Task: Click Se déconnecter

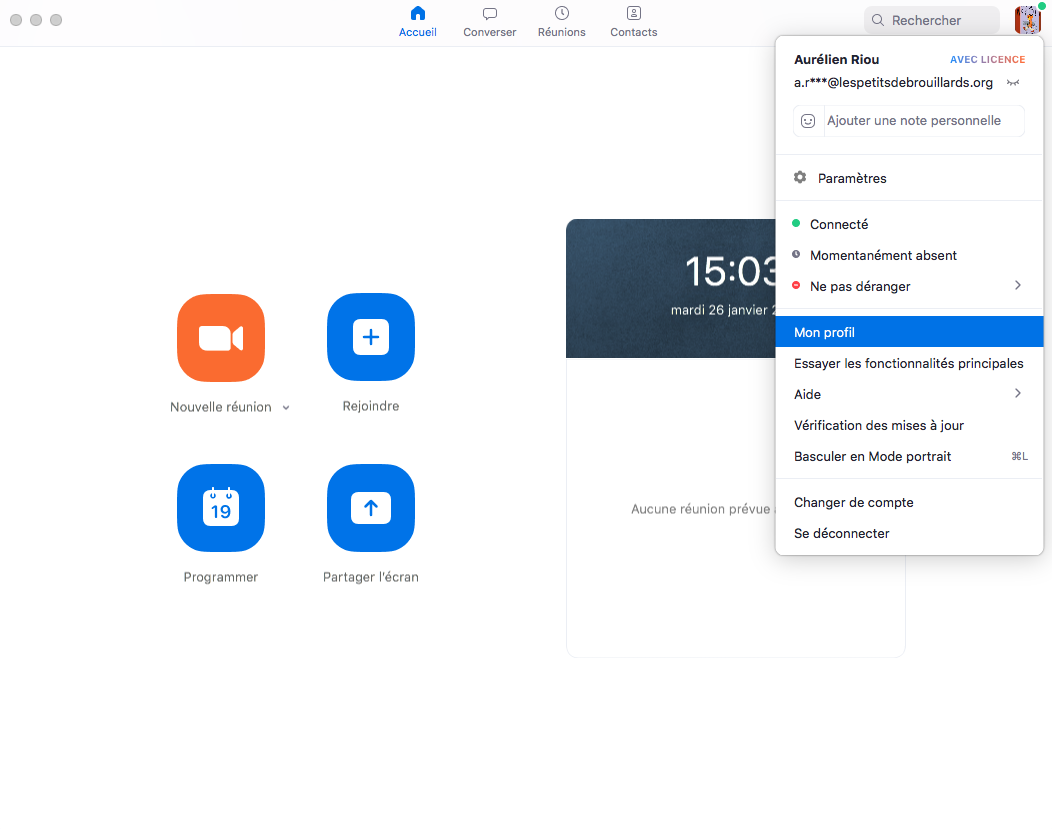Action: pos(841,533)
